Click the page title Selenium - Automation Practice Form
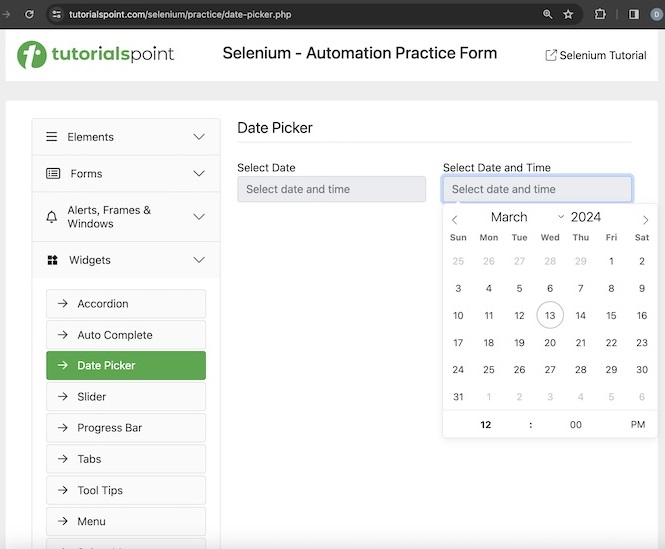665x549 pixels. coord(360,53)
